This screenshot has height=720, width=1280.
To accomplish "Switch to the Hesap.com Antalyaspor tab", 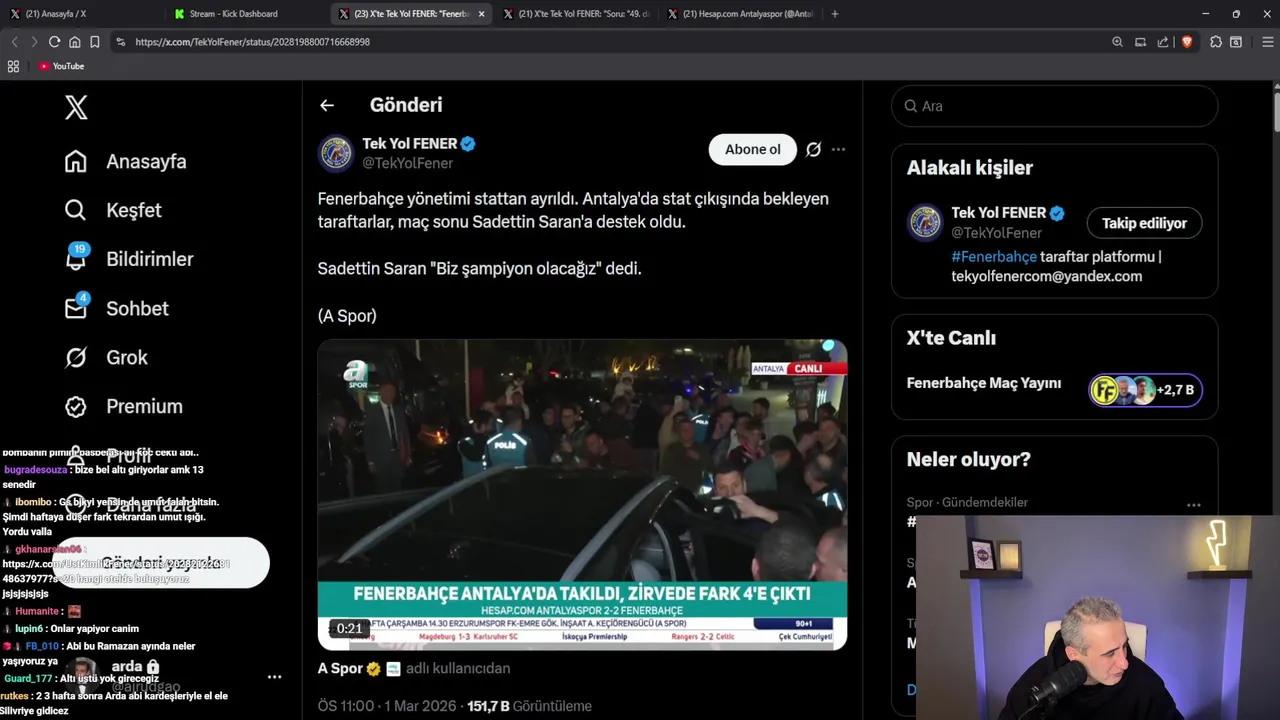I will tap(740, 14).
